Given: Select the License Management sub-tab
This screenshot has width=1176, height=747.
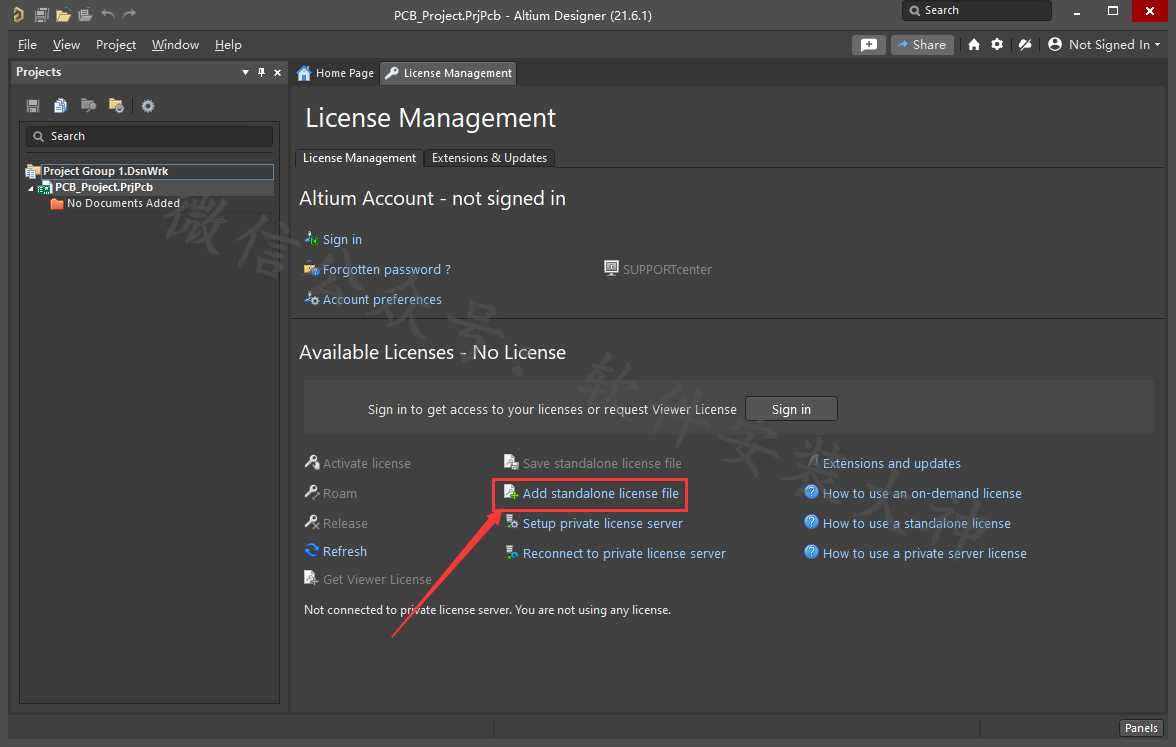Looking at the screenshot, I should click(359, 158).
